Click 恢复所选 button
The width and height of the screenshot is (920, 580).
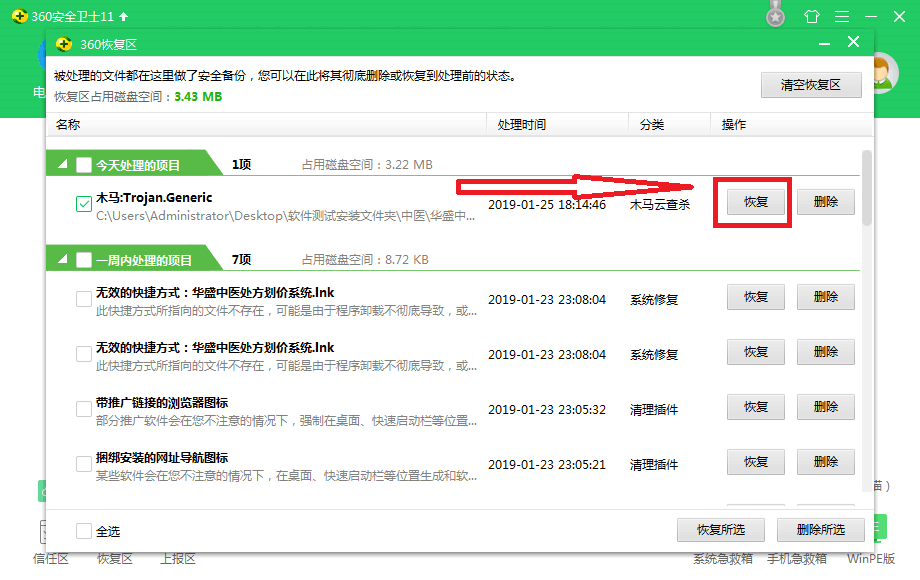click(721, 530)
